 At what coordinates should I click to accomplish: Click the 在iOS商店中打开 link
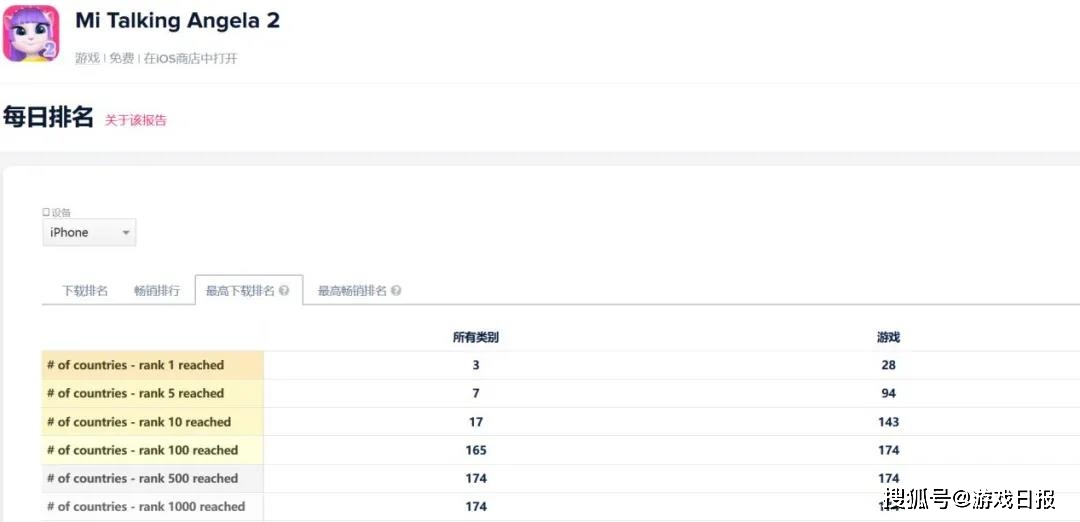[190, 58]
